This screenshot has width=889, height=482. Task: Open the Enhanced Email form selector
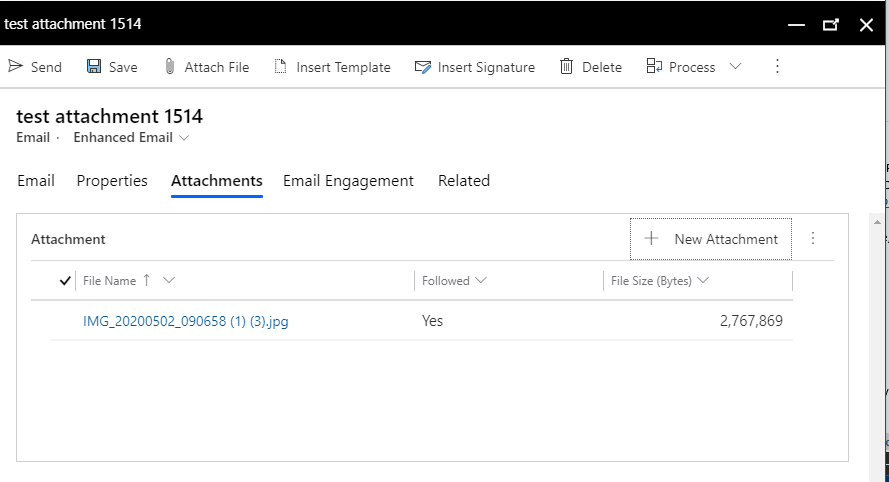[131, 138]
